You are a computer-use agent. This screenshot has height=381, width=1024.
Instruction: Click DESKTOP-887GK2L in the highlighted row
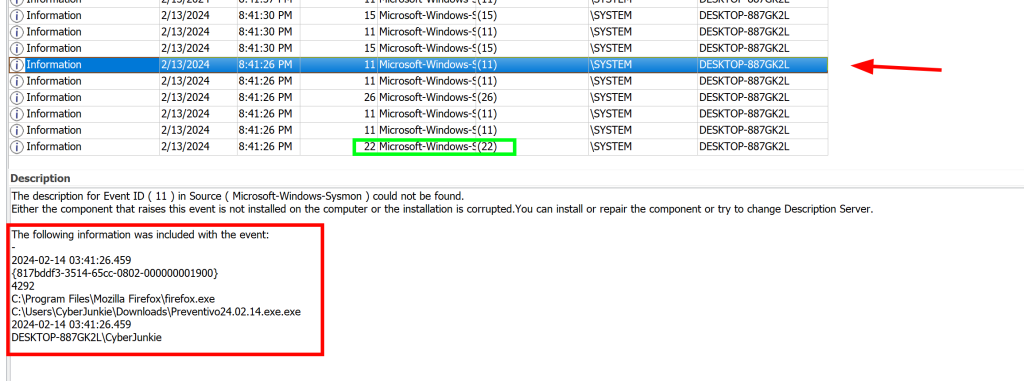point(744,65)
